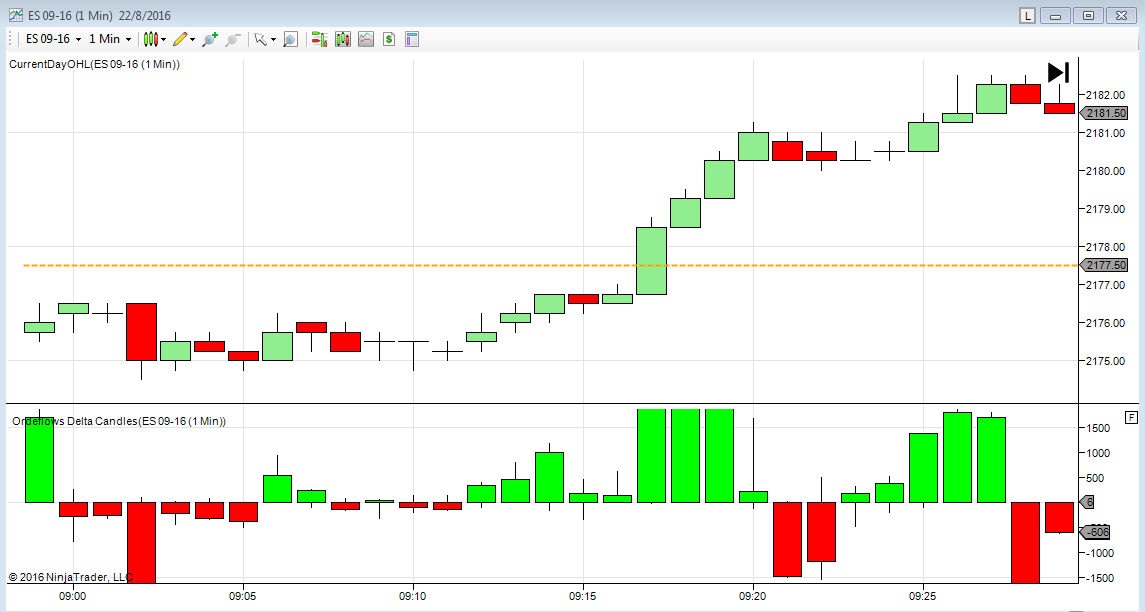The image size is (1145, 612).
Task: Click the tall green breakout candle crossing 2177.50
Action: click(651, 261)
